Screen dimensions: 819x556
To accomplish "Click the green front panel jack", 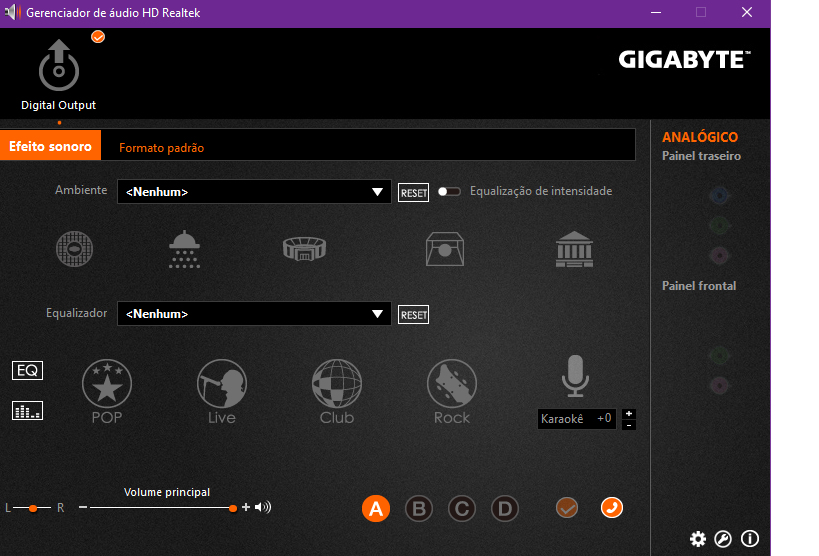I will [x=719, y=356].
